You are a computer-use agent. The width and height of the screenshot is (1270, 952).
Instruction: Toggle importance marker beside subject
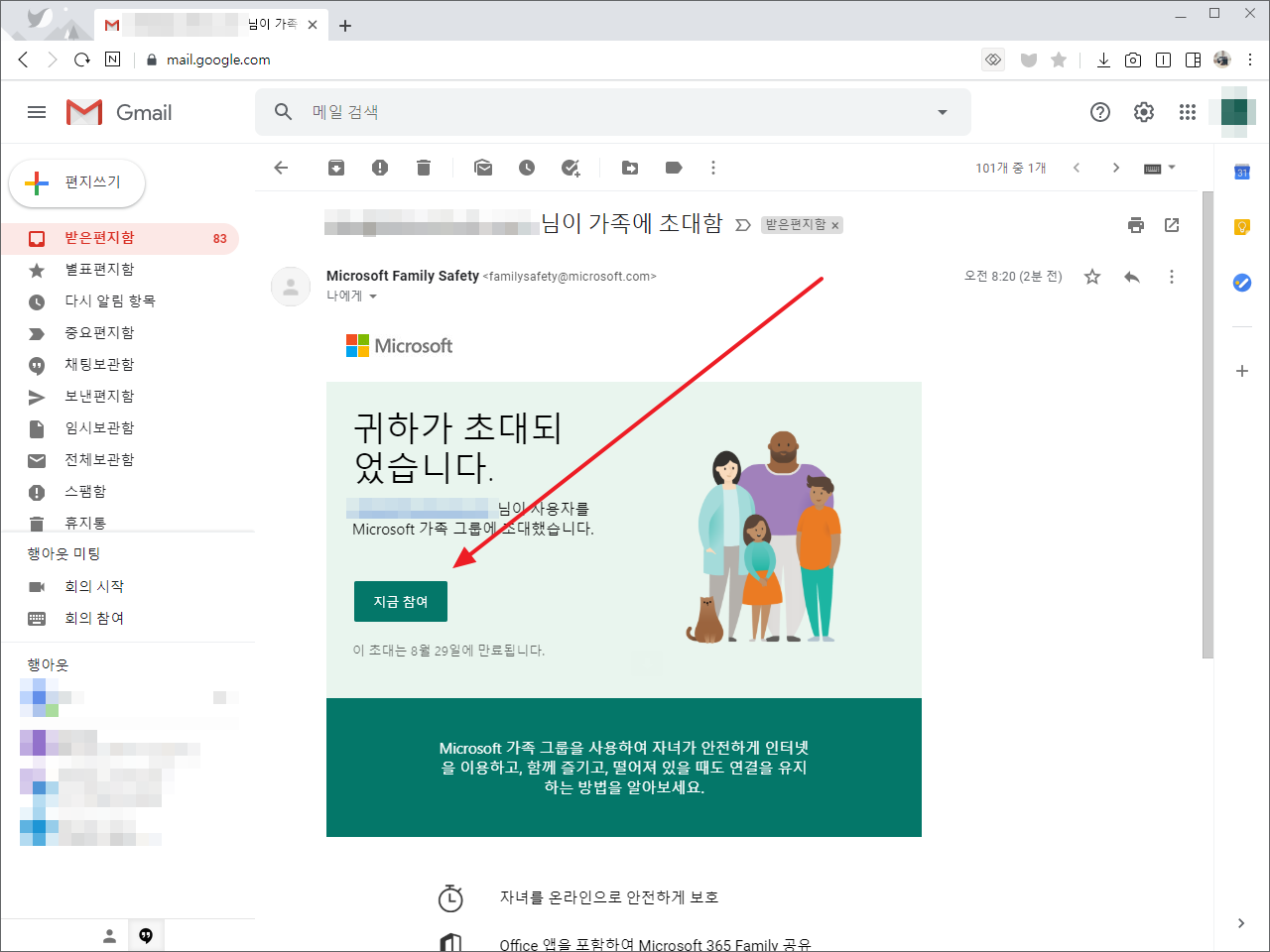[742, 225]
